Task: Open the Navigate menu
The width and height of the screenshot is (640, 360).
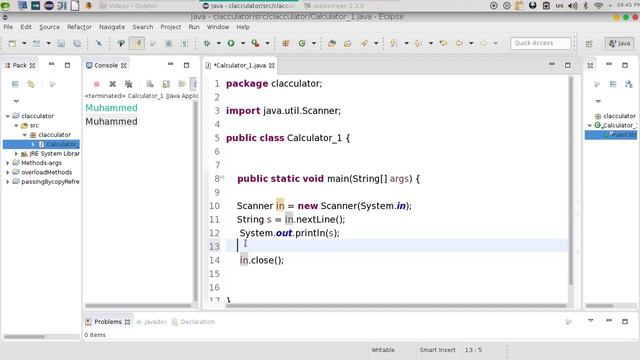Action: [x=112, y=27]
